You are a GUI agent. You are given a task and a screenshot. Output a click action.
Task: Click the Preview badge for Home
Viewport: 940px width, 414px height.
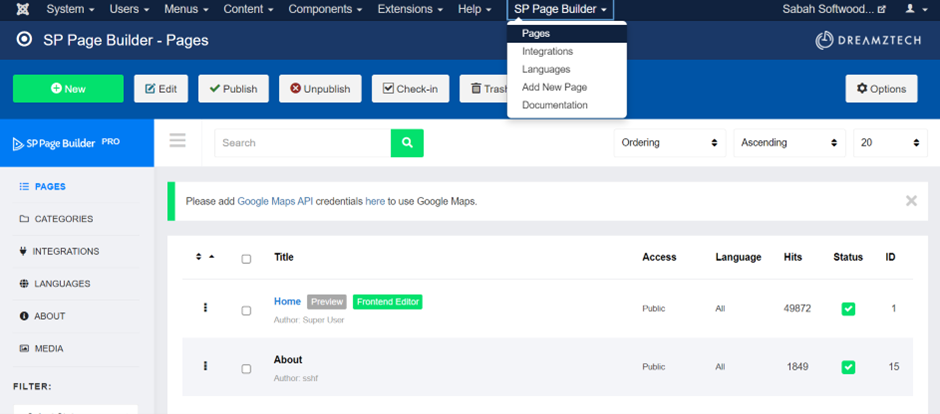pos(327,302)
